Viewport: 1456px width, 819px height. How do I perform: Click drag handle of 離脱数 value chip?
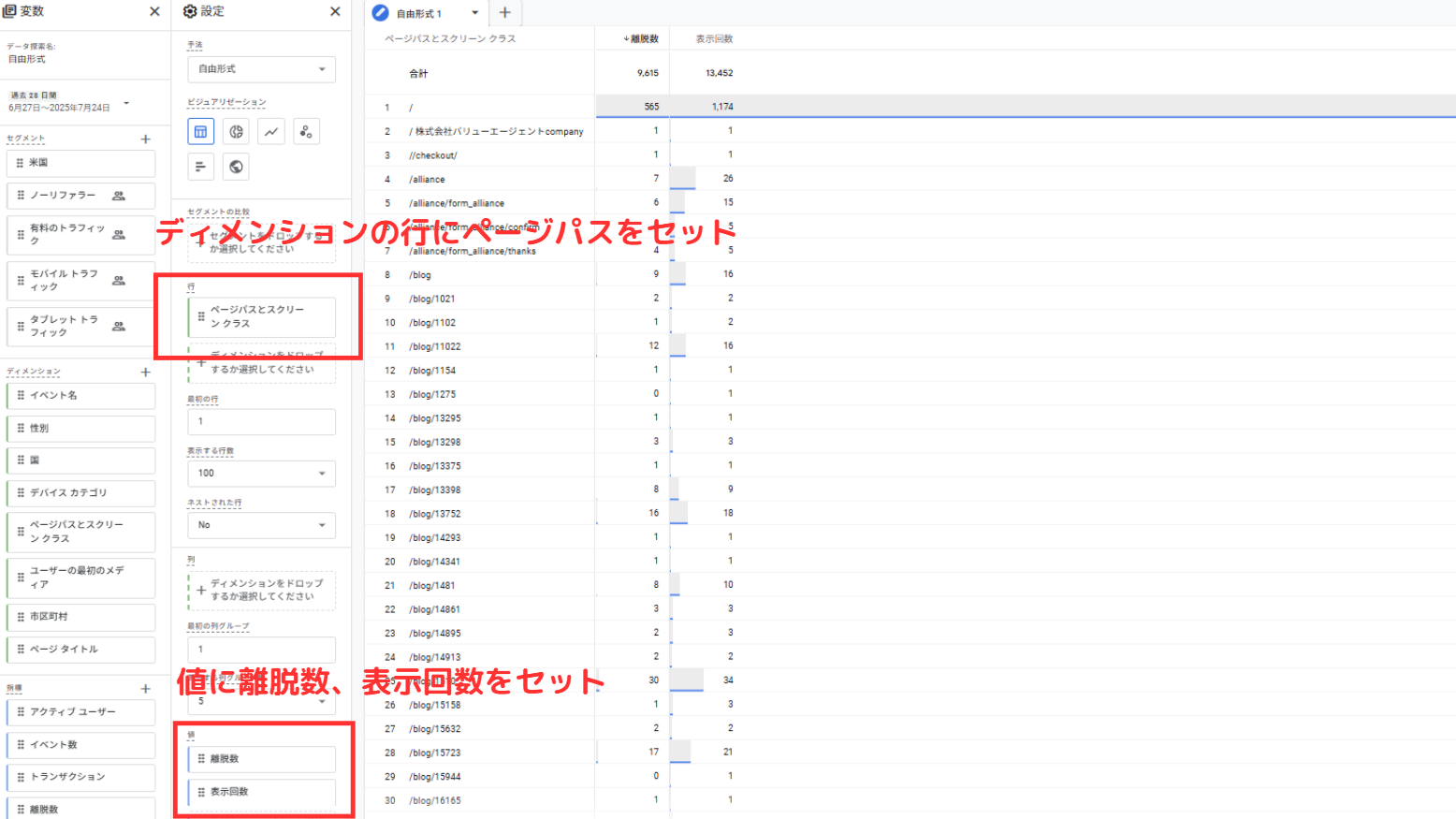(201, 758)
